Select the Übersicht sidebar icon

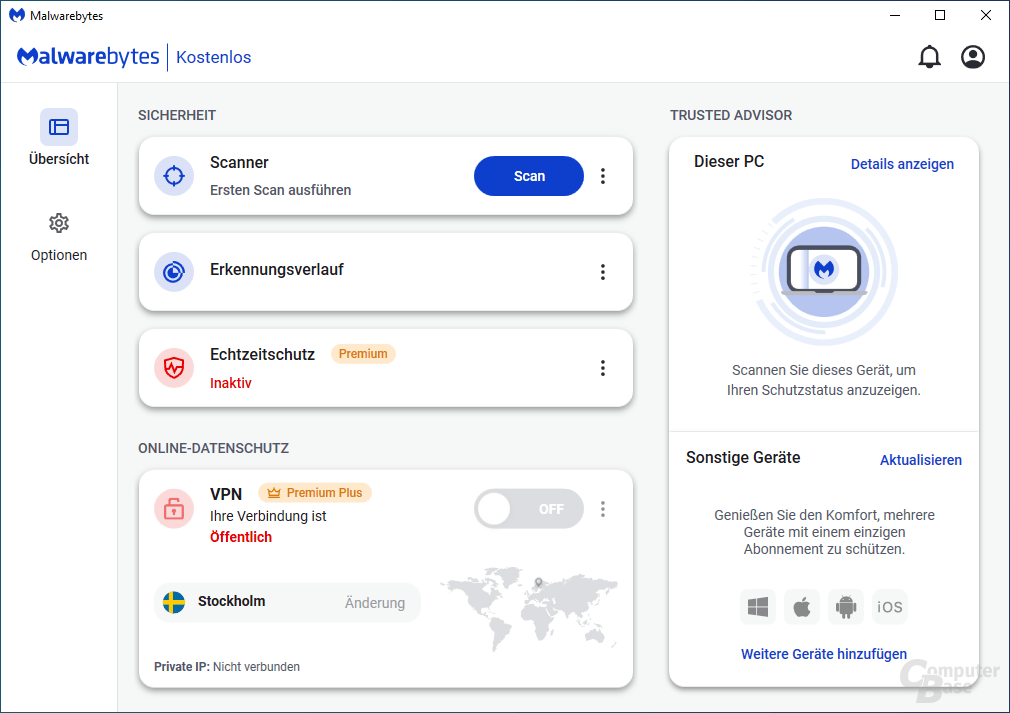tap(59, 127)
